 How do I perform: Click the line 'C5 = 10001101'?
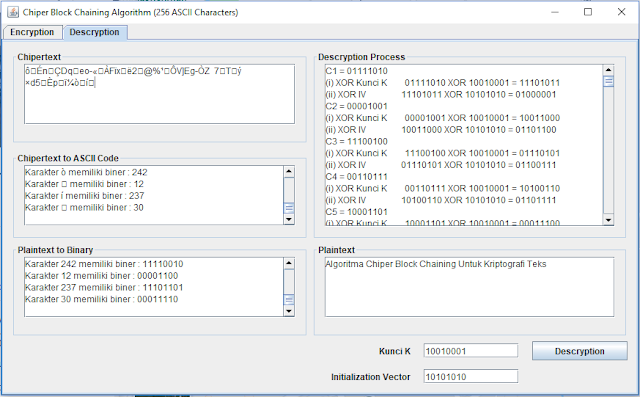pyautogui.click(x=356, y=212)
